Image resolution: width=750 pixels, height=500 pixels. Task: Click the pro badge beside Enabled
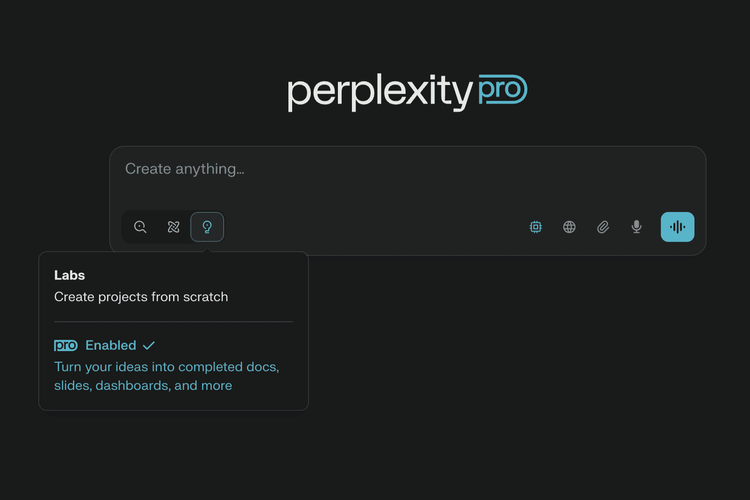[66, 345]
